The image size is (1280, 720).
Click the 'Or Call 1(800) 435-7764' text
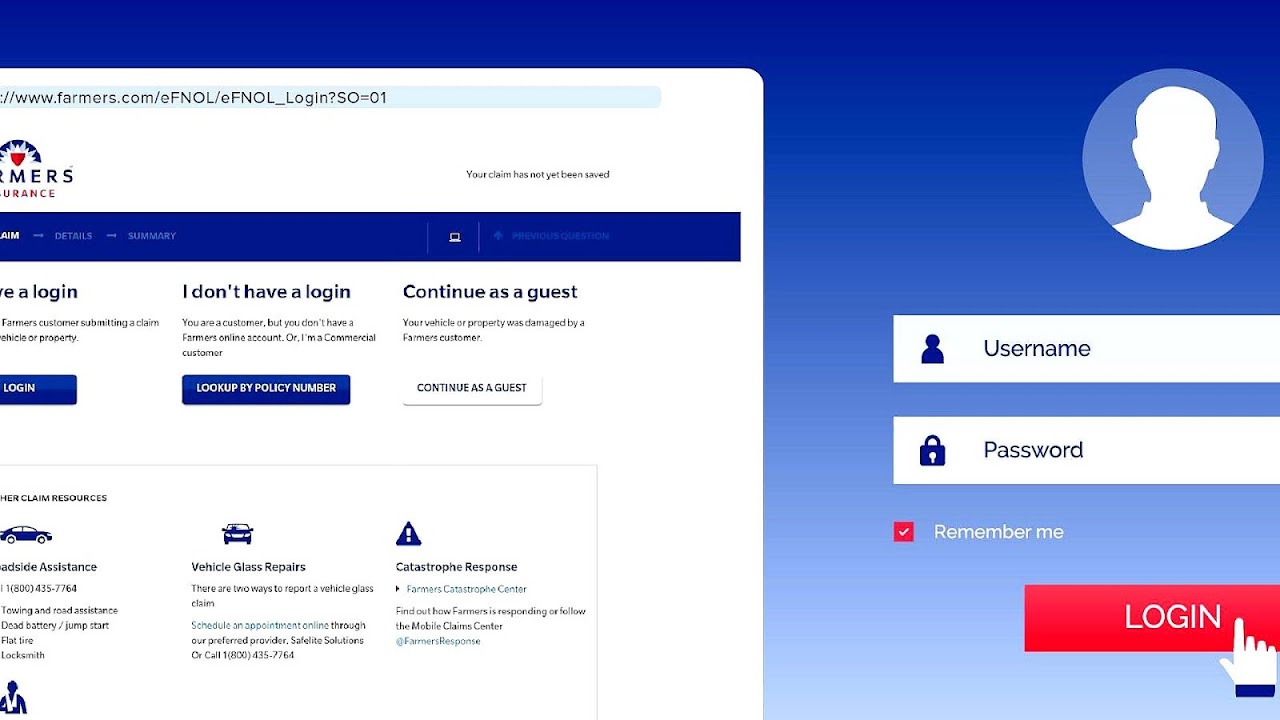point(243,655)
